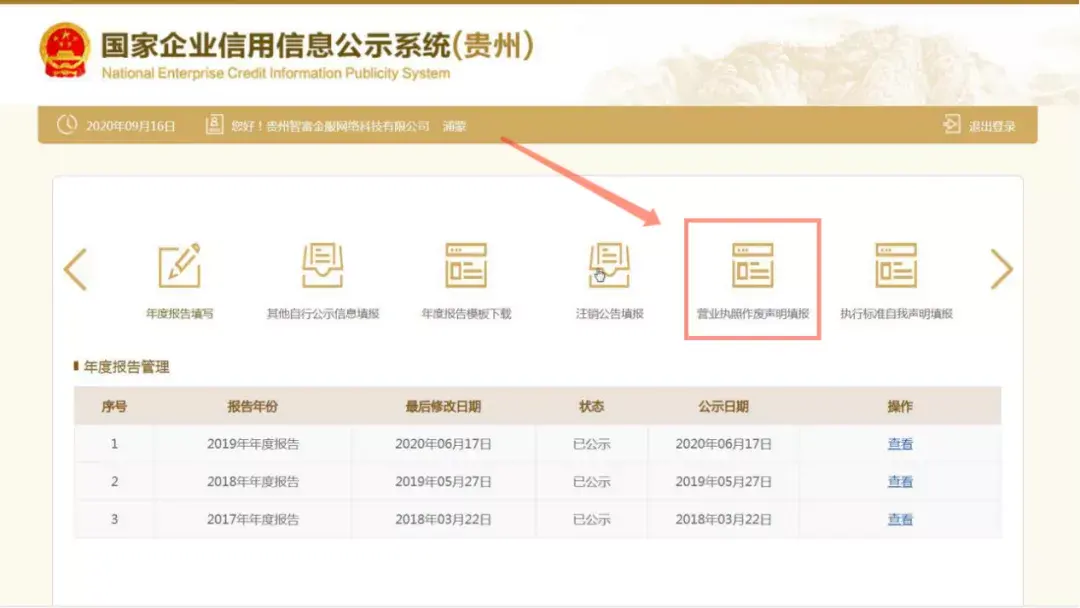
Task: Click 查看 for the 2017年年度报告
Action: click(900, 520)
